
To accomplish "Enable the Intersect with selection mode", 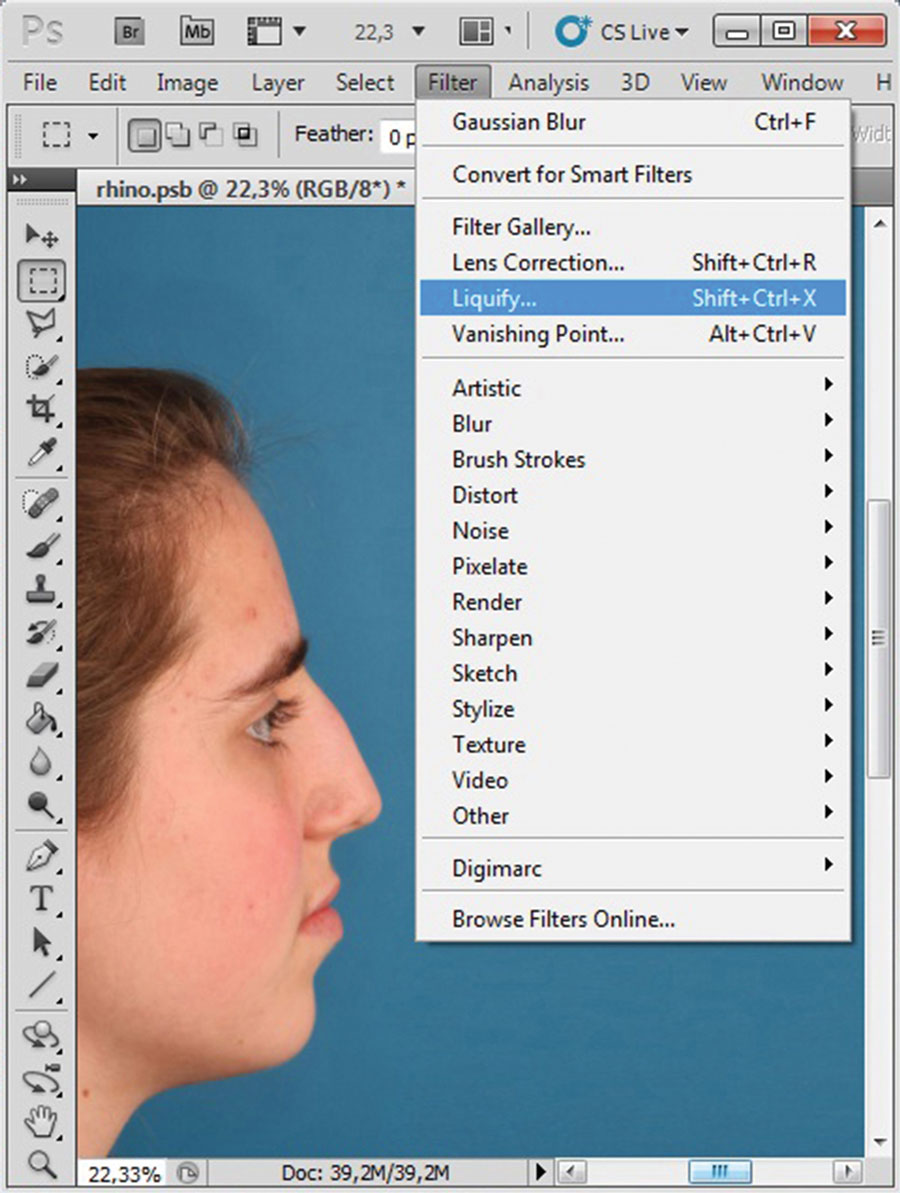I will click(243, 134).
